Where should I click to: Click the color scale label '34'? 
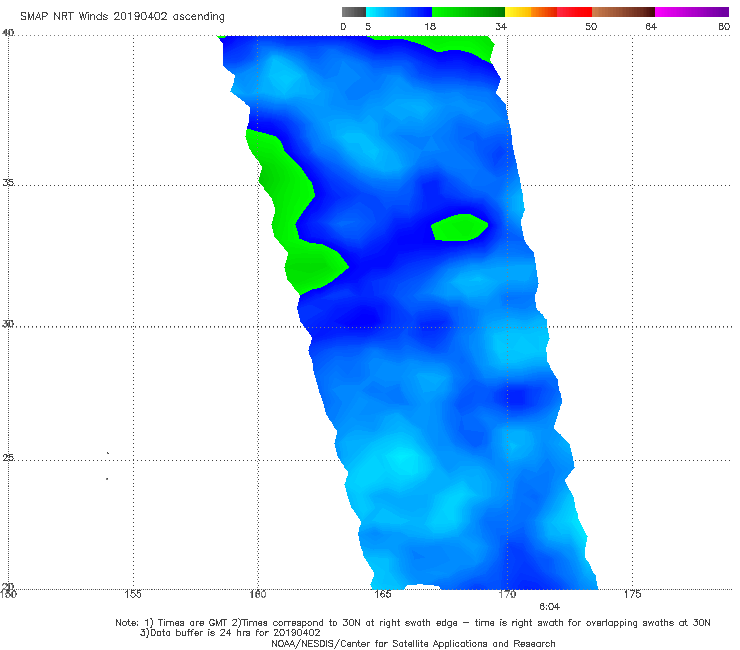click(x=501, y=26)
